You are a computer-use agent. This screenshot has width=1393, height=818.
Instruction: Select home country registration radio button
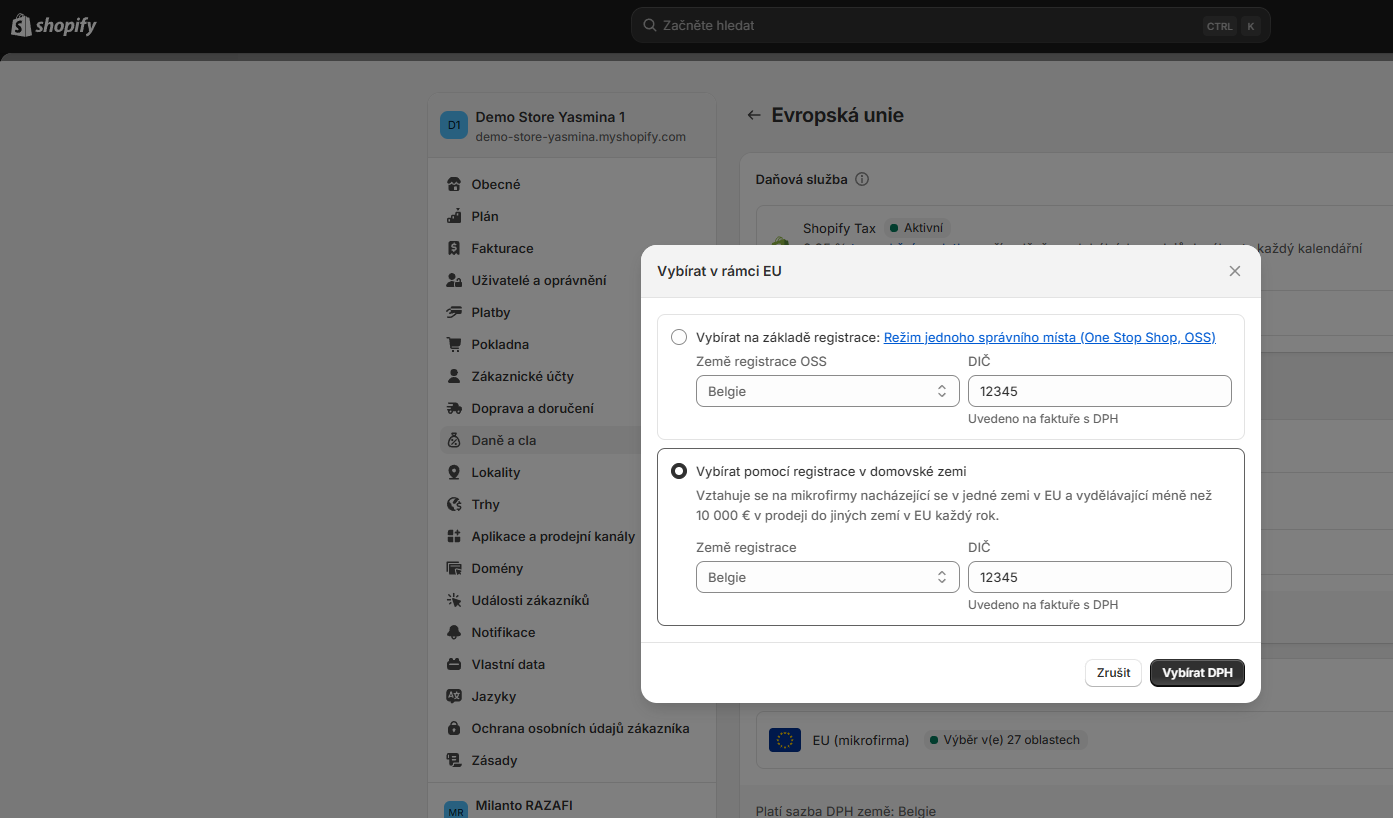click(x=679, y=471)
